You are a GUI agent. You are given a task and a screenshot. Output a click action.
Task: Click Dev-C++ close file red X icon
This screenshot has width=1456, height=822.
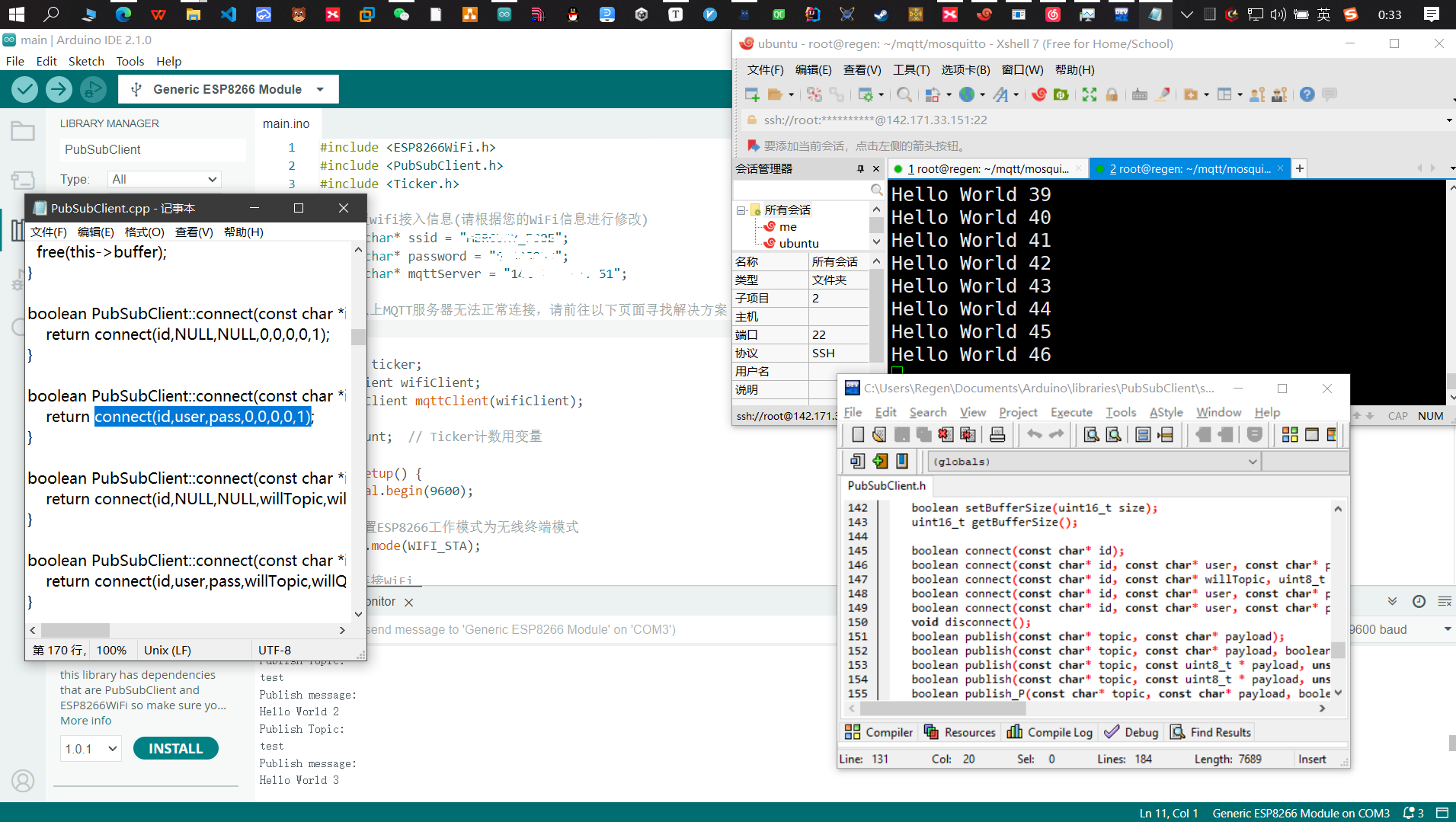[x=946, y=435]
